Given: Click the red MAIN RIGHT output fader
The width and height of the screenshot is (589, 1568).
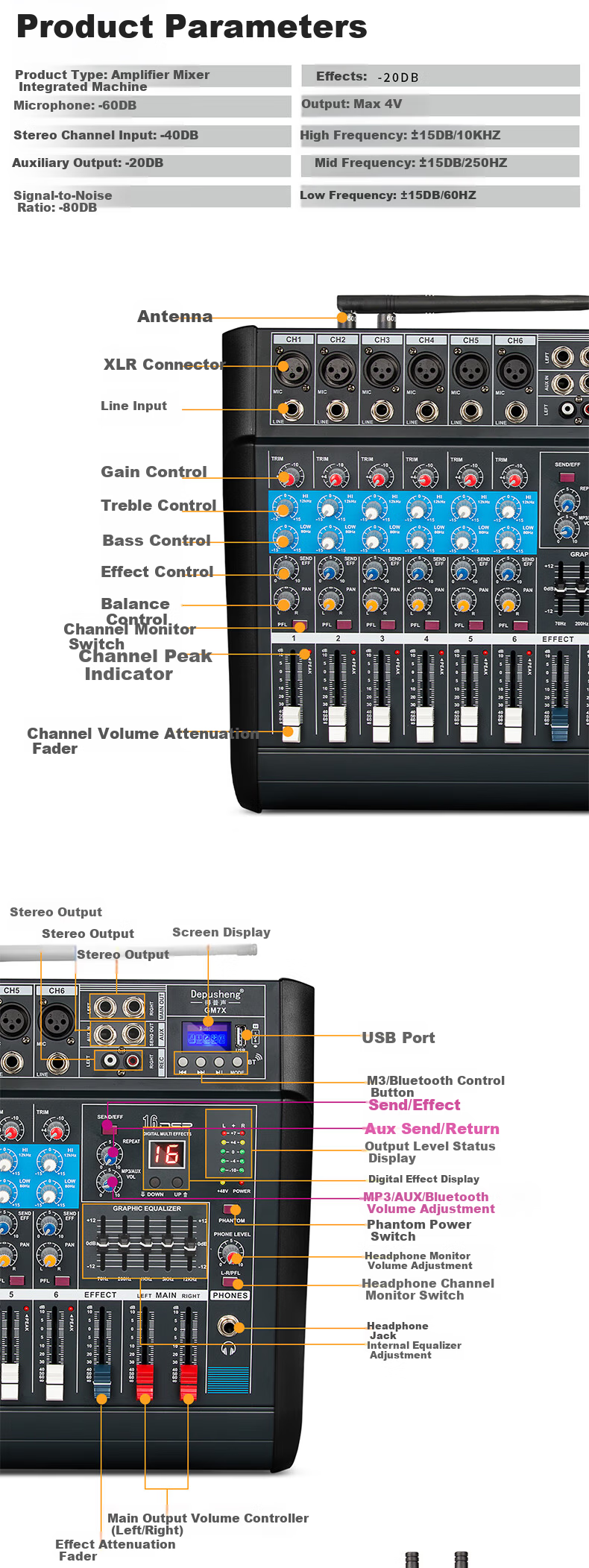Looking at the screenshot, I should coord(189,1381).
